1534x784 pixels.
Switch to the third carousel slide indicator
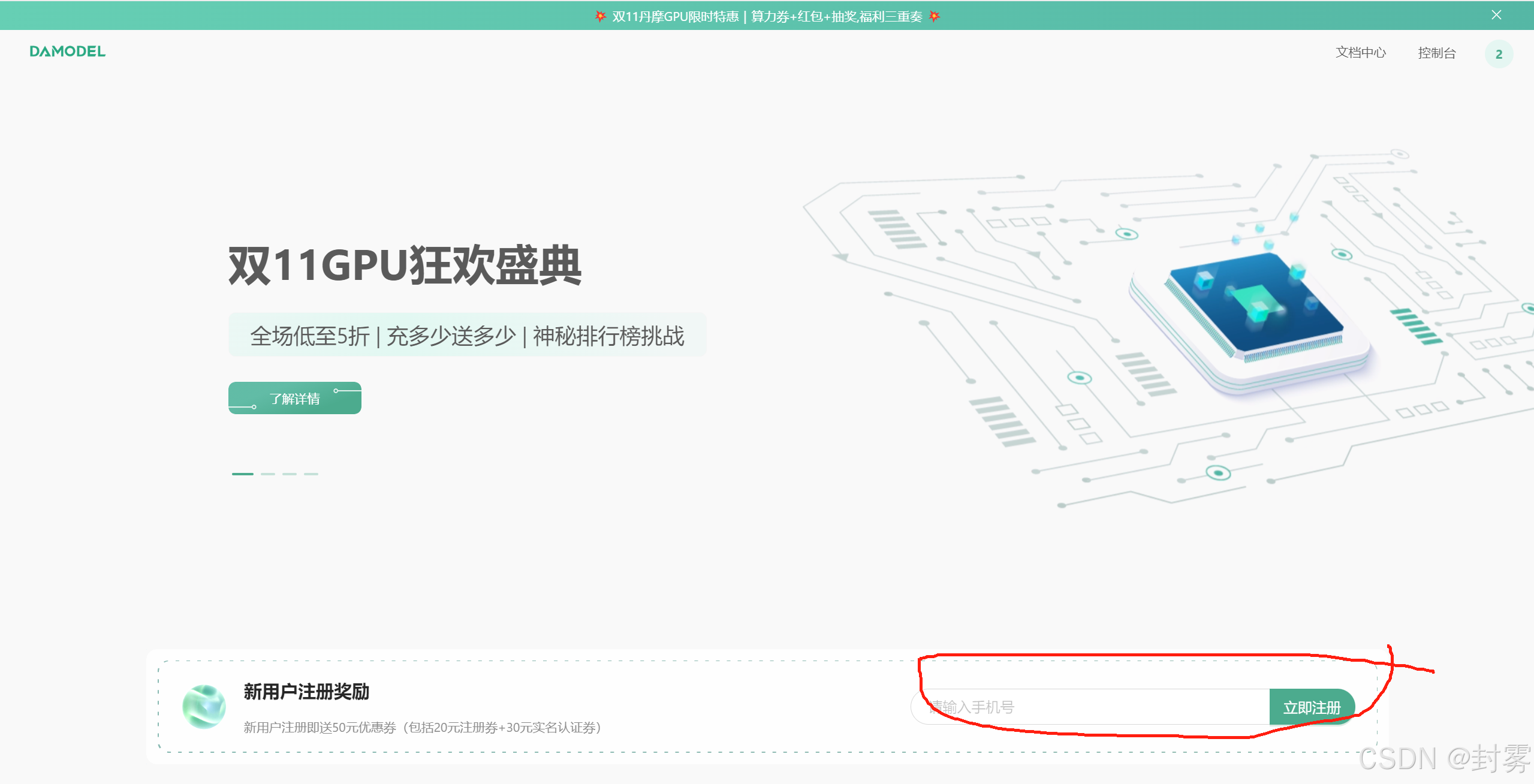point(290,474)
